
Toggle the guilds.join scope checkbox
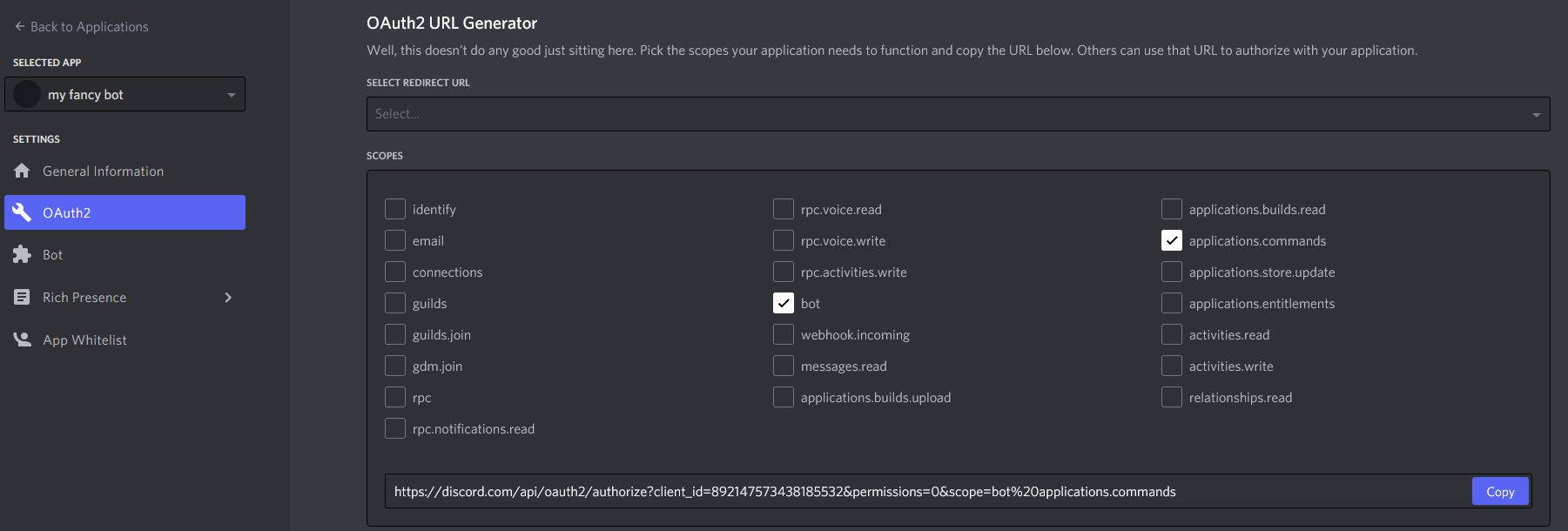pos(394,333)
